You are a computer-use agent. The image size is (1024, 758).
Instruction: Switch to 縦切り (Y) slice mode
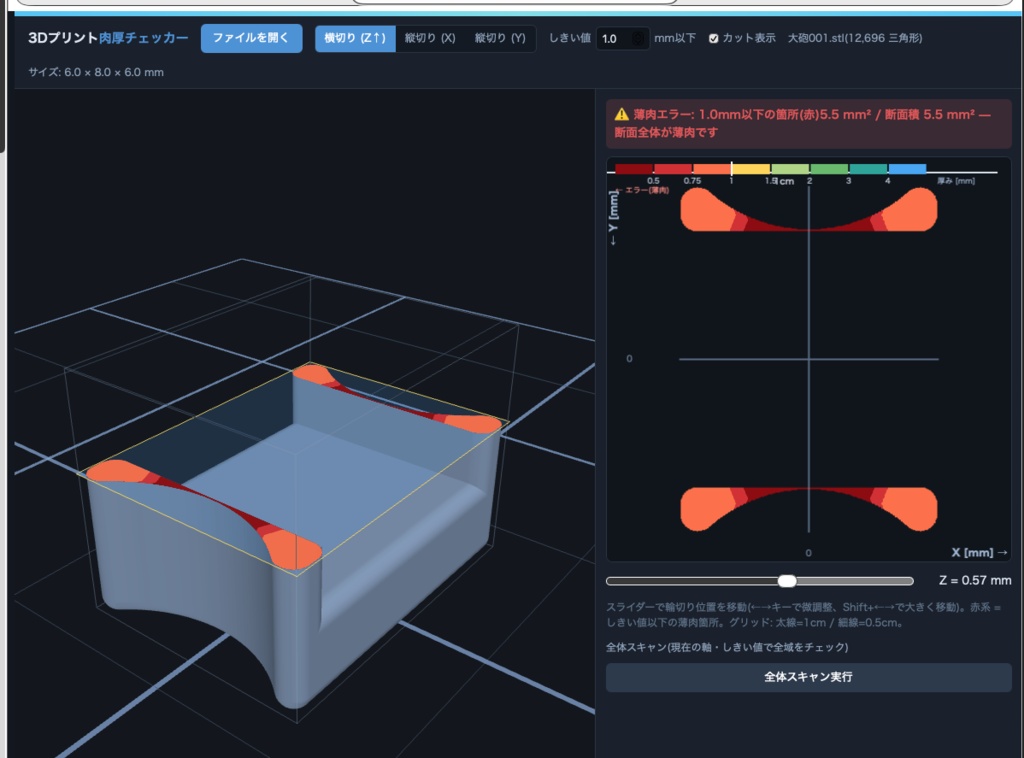click(x=500, y=39)
